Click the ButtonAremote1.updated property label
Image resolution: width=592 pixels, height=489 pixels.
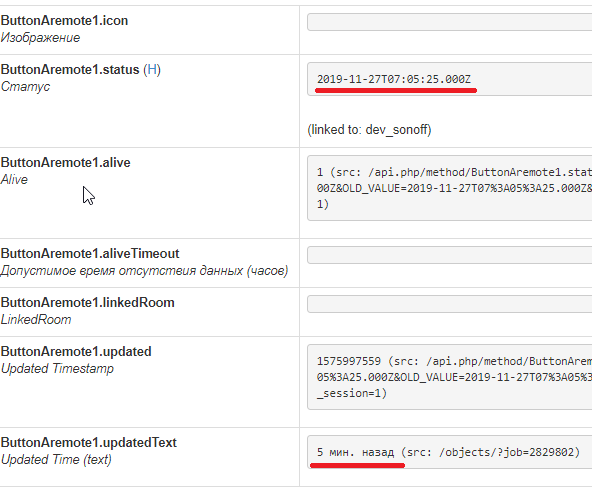76,352
